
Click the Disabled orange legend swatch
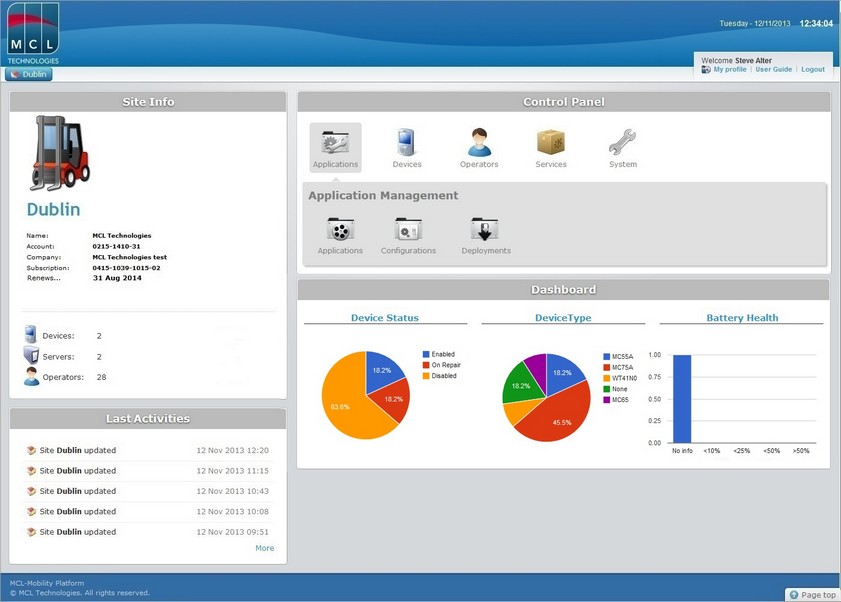pos(426,376)
